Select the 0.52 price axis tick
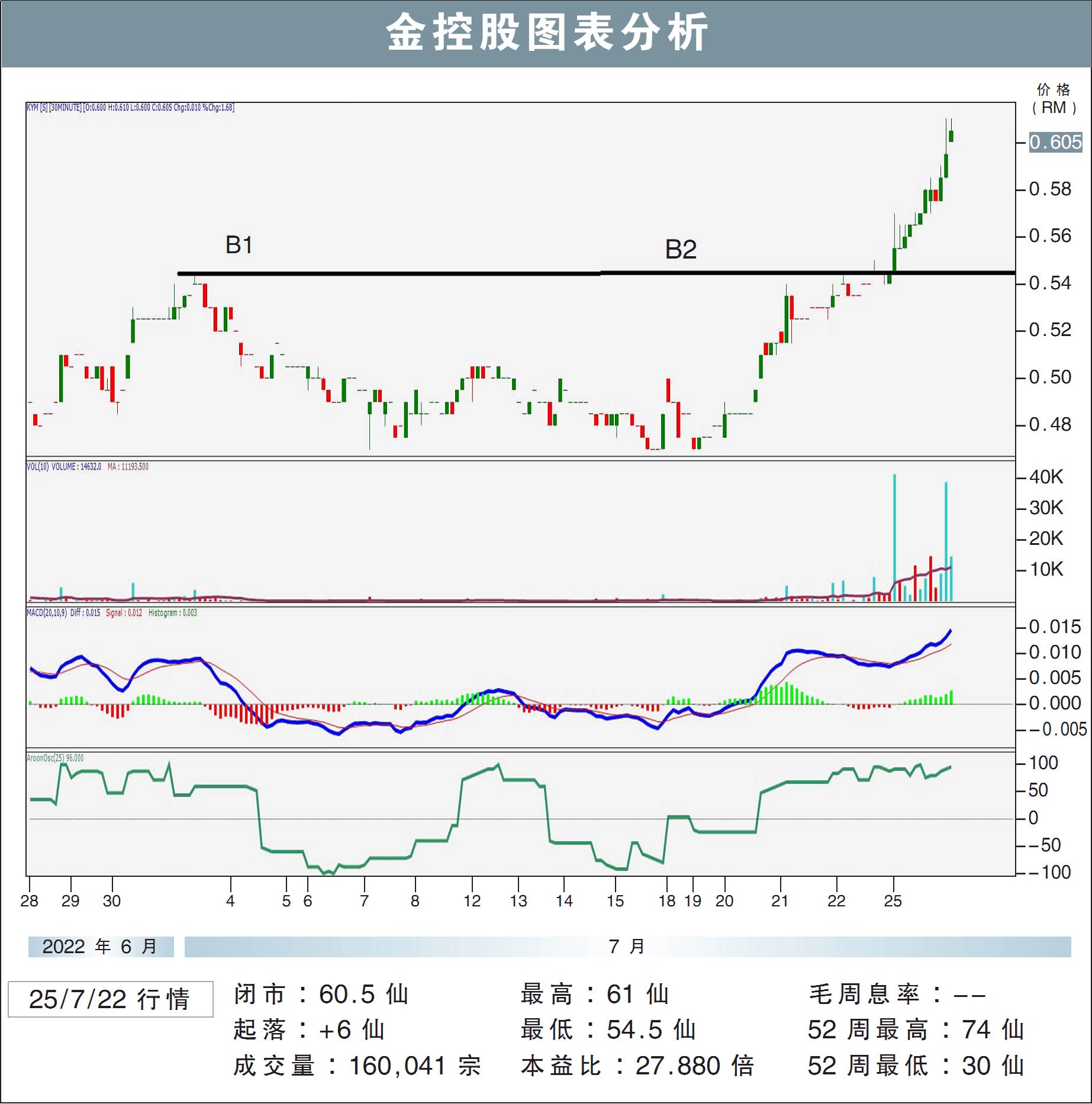Screen dimensions: 1092x1104 [1050, 330]
